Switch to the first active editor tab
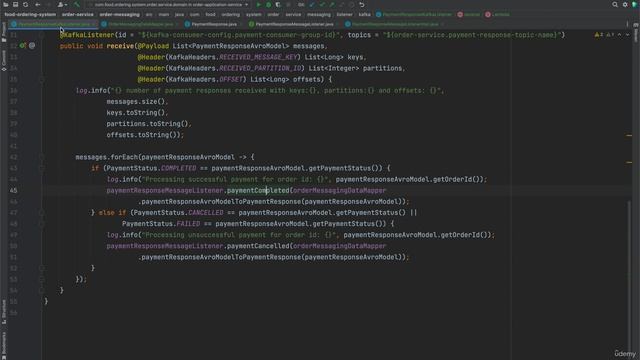The image size is (640, 360). tap(54, 24)
